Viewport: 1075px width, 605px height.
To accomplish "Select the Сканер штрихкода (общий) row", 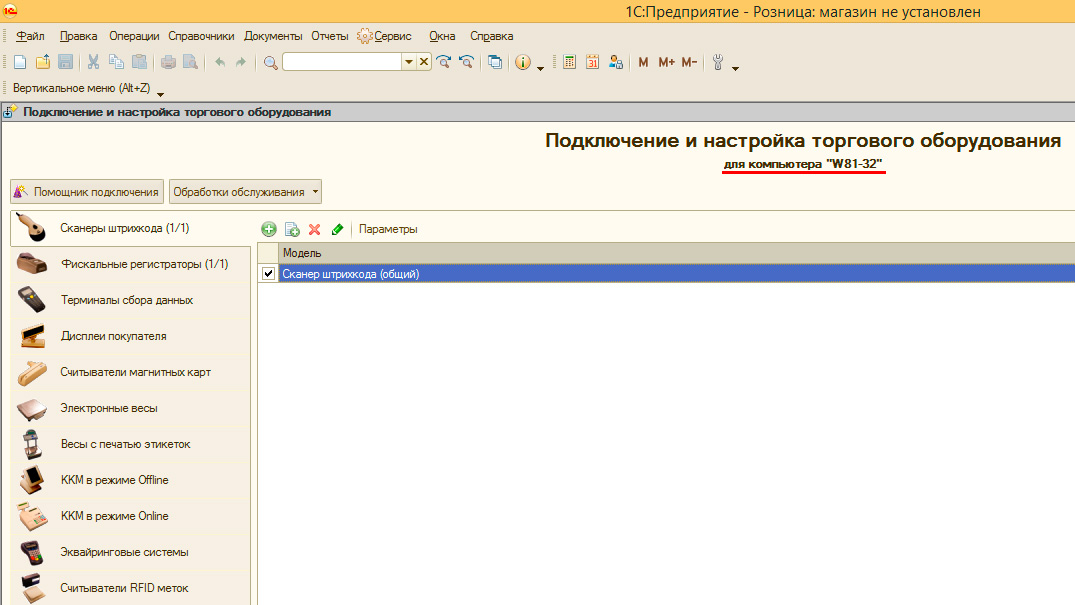I will coord(600,274).
